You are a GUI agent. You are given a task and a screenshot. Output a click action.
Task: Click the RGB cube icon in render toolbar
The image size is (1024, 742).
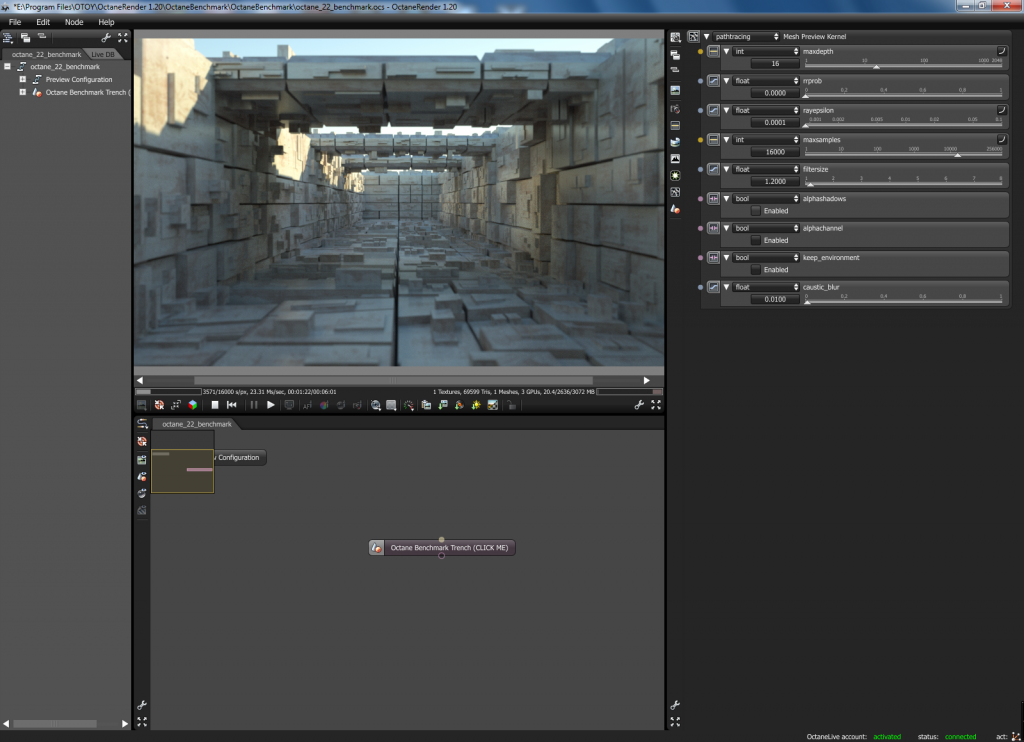(193, 405)
